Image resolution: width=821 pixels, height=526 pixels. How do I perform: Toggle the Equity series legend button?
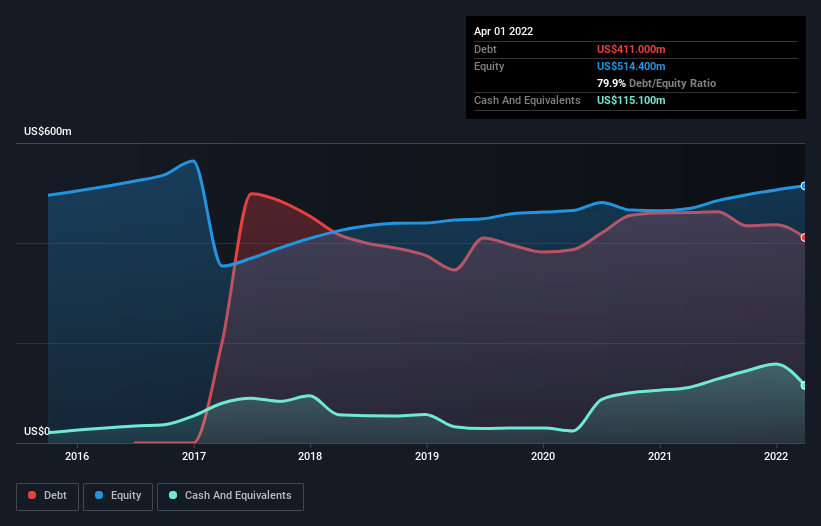pyautogui.click(x=118, y=496)
